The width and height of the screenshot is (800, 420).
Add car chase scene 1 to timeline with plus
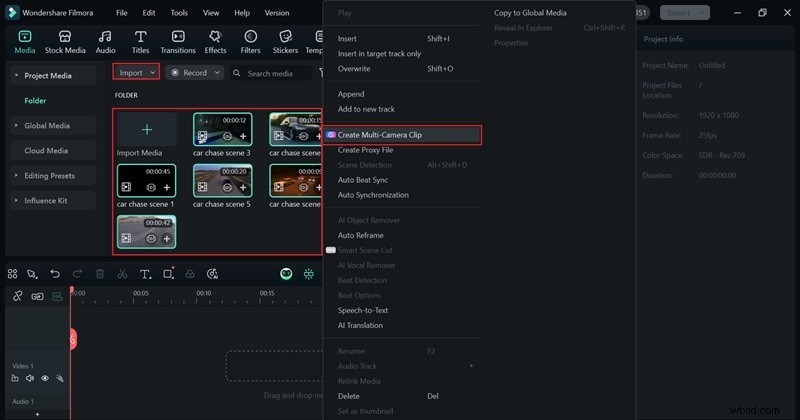click(166, 187)
